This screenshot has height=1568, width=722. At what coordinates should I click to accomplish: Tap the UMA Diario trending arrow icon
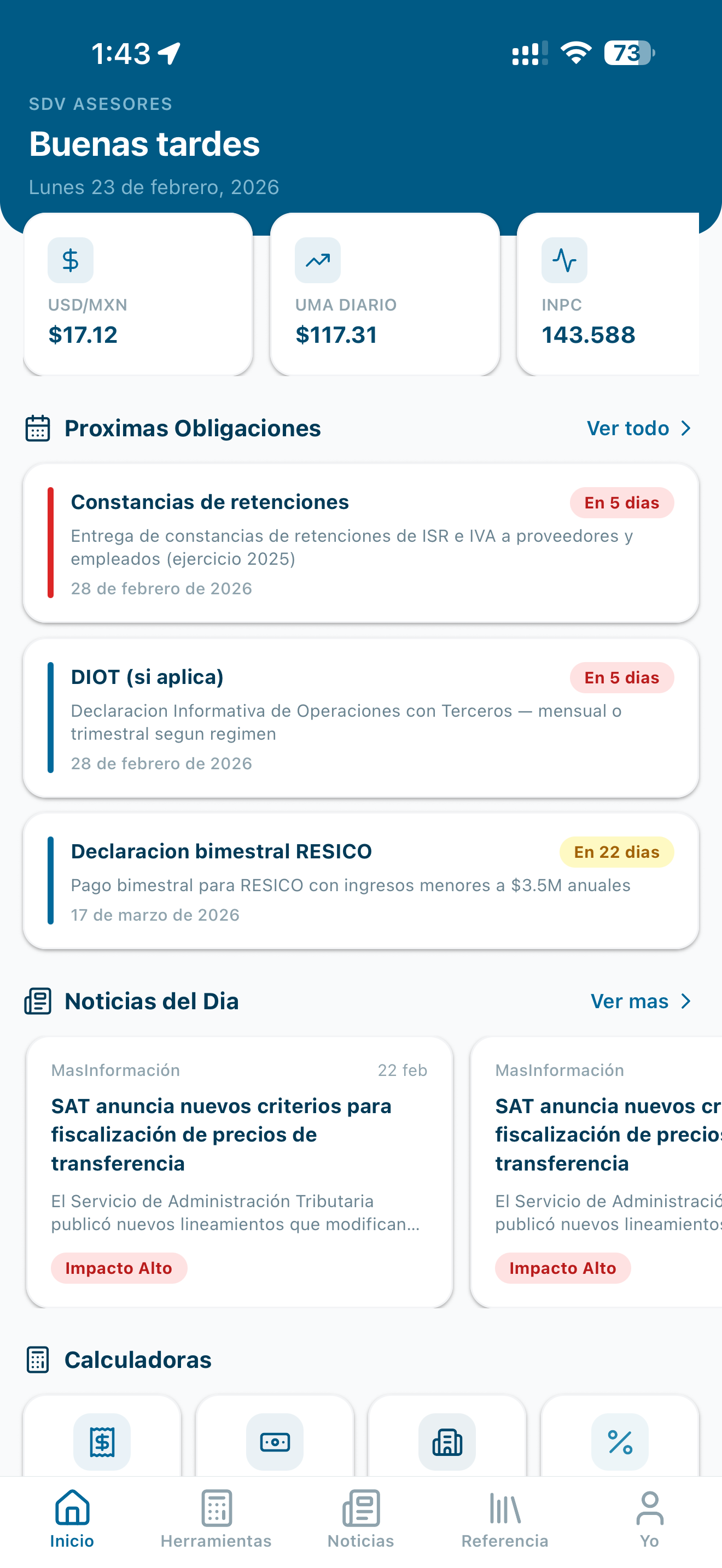[318, 260]
